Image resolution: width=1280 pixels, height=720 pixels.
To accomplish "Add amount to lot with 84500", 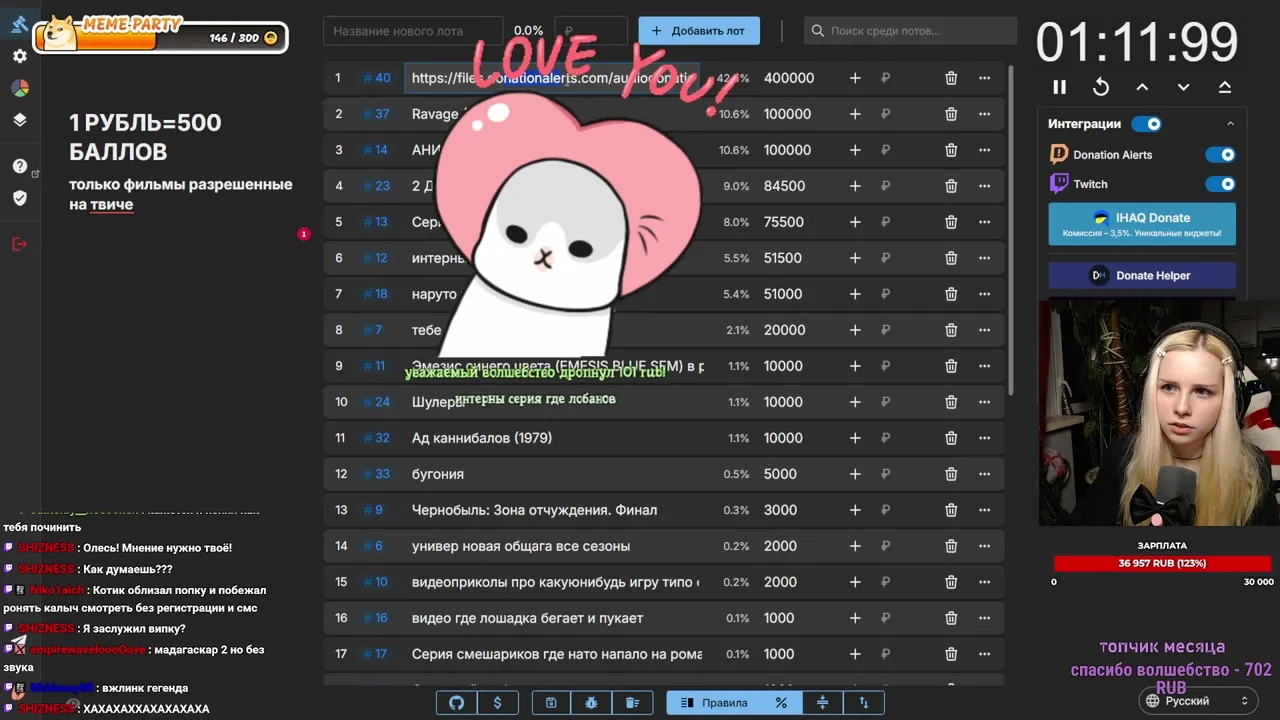I will 855,186.
